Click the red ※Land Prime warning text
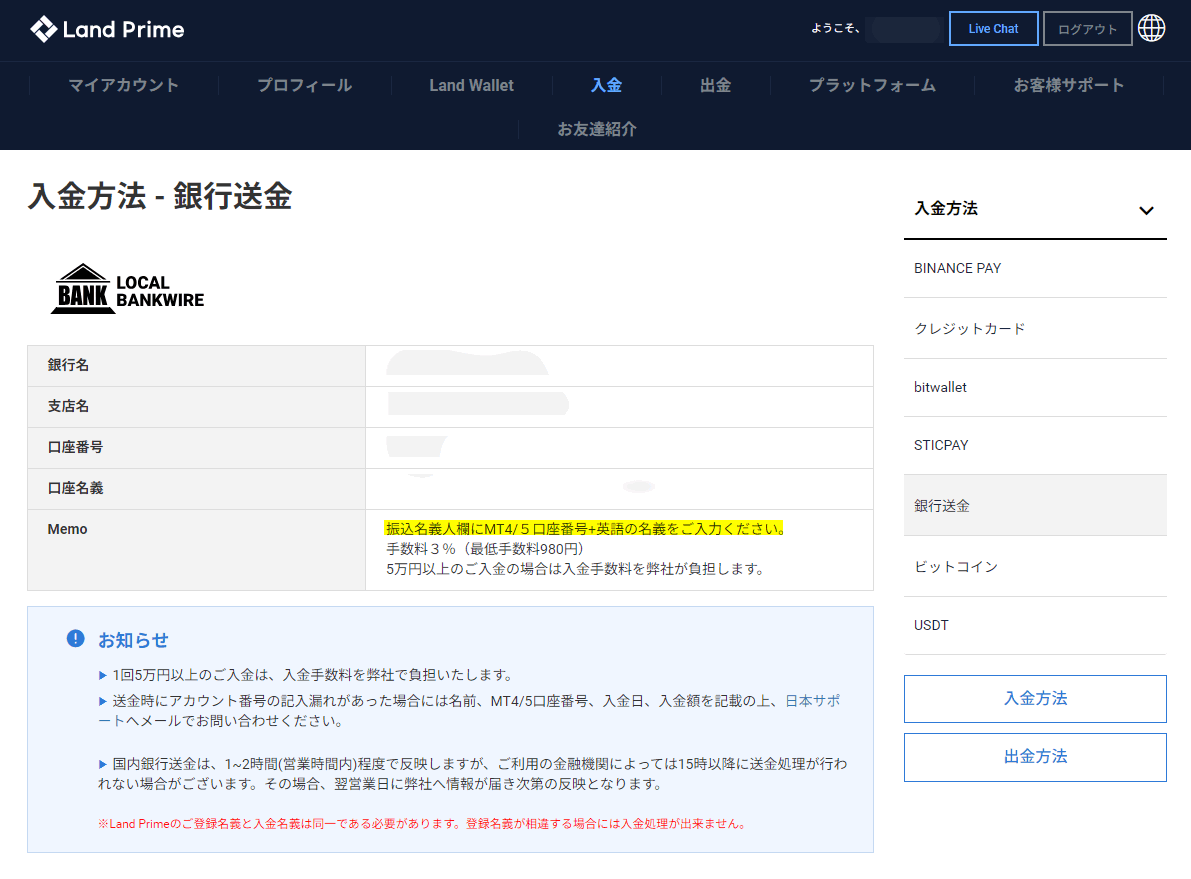The image size is (1191, 879). tap(423, 824)
